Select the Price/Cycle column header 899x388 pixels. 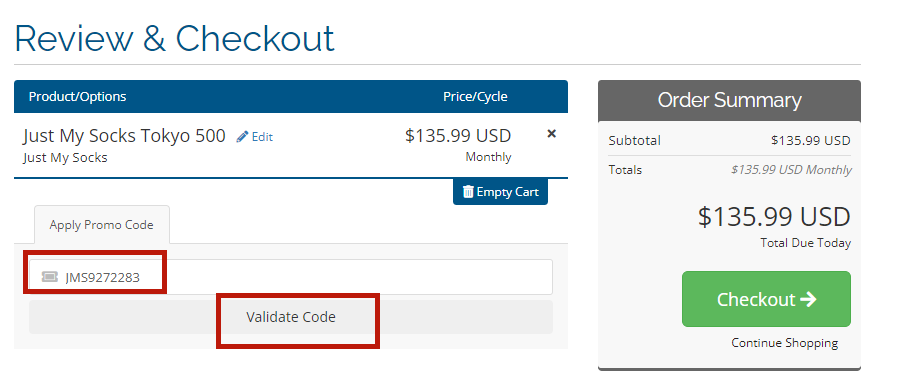tap(475, 96)
